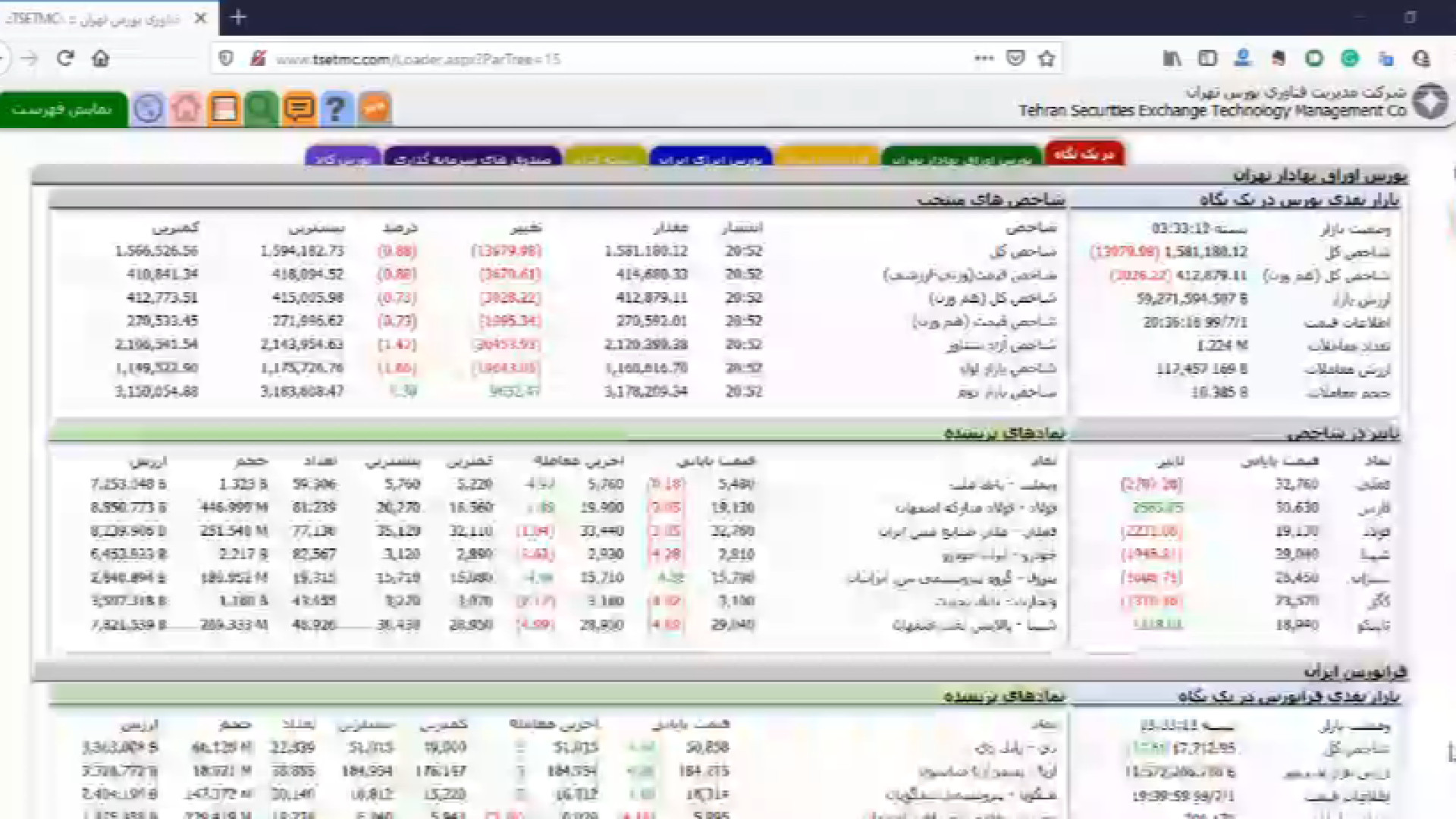The image size is (1456, 819).
Task: Select the red در یک نگاه tab
Action: (1084, 153)
